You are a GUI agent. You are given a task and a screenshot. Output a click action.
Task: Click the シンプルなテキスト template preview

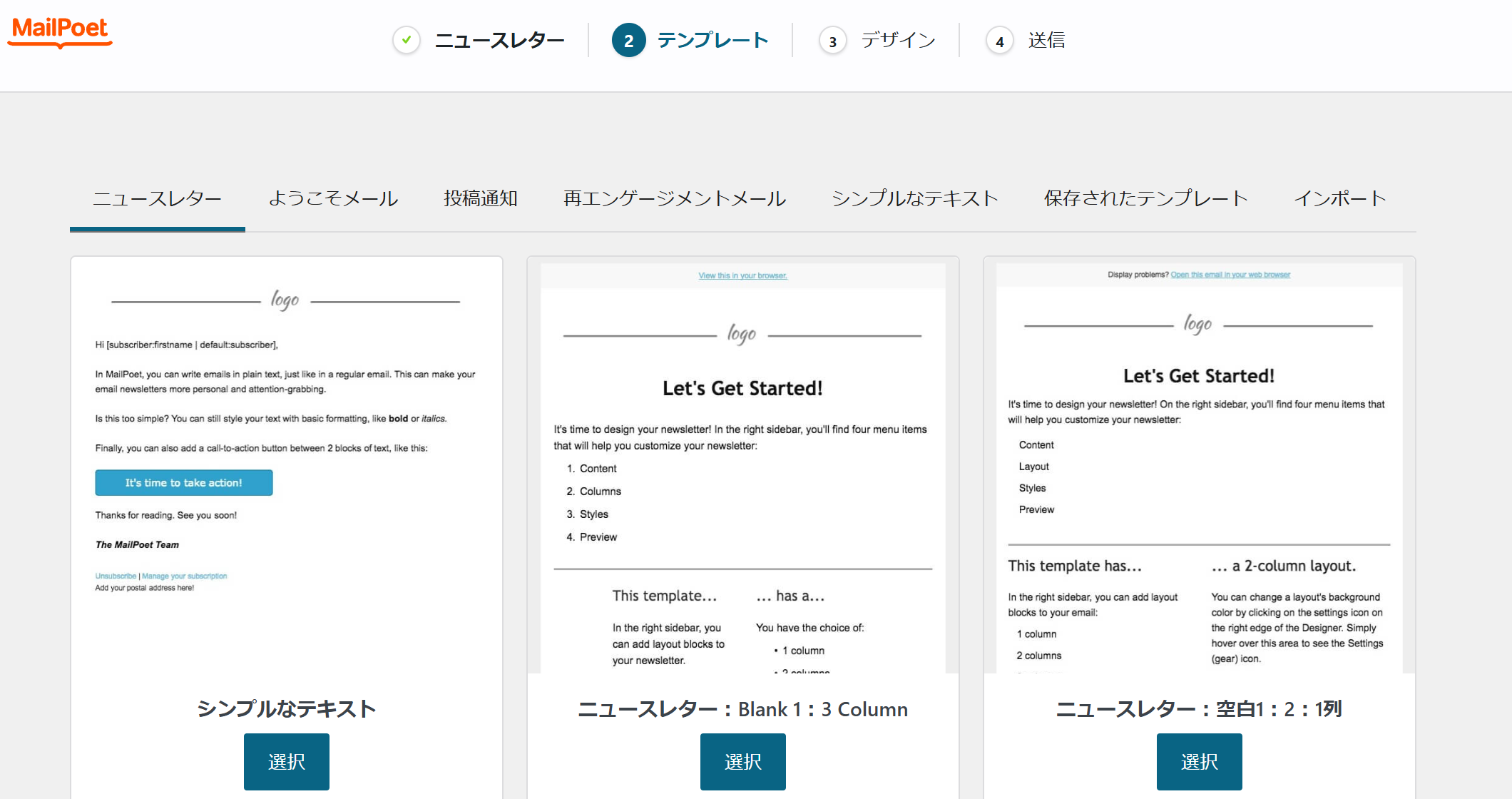tap(287, 465)
